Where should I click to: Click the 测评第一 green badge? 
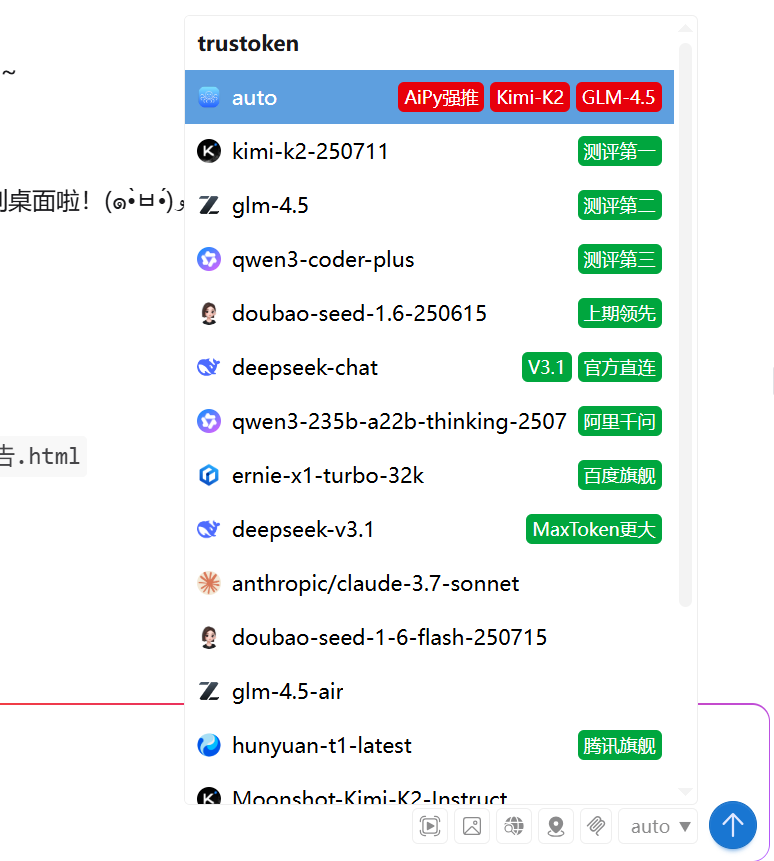(620, 151)
